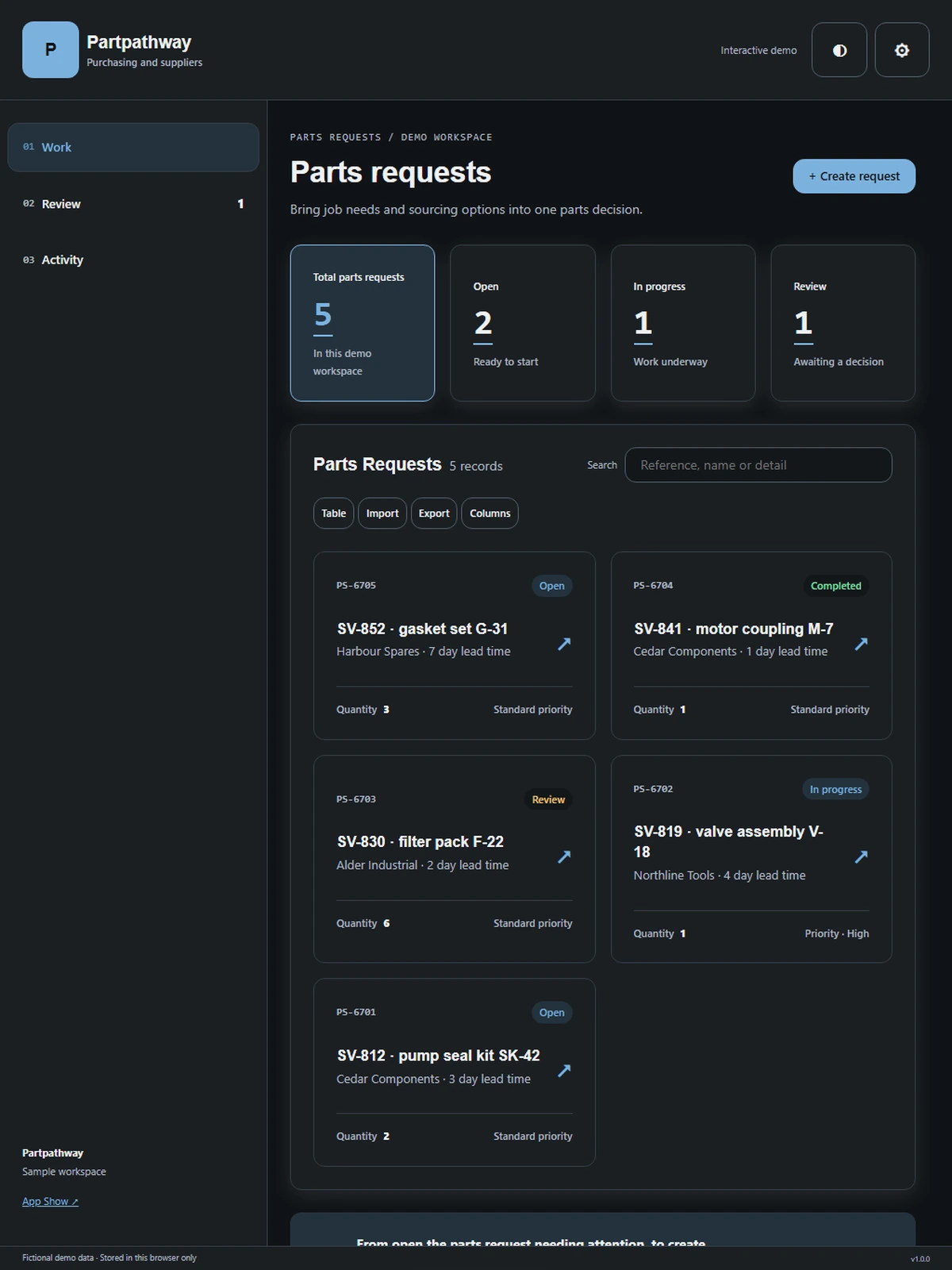Open the Columns options
The image size is (952, 1270).
489,514
